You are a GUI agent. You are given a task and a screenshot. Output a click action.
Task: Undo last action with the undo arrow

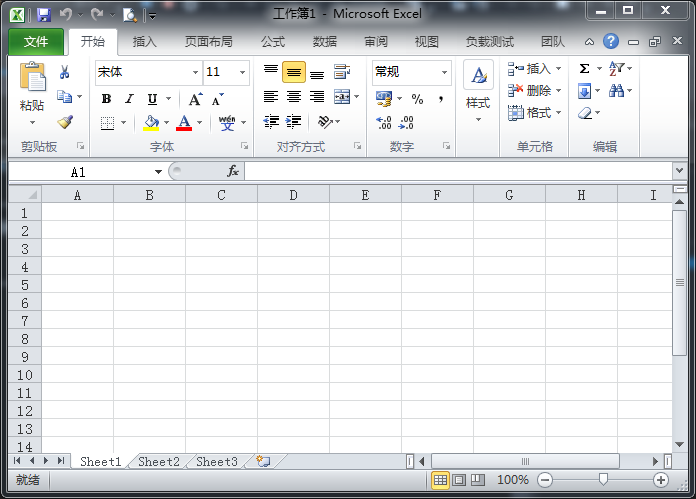point(66,15)
